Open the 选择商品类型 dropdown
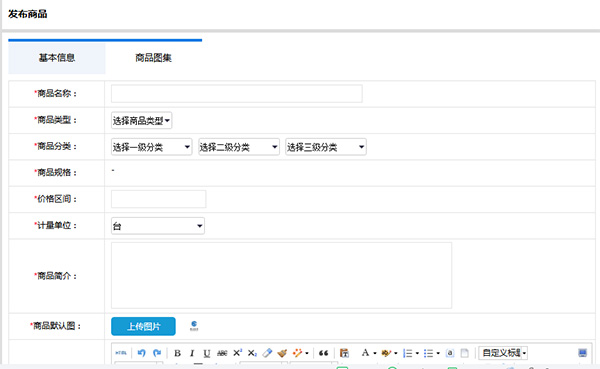Screen dimensions: 600x369 pos(141,121)
